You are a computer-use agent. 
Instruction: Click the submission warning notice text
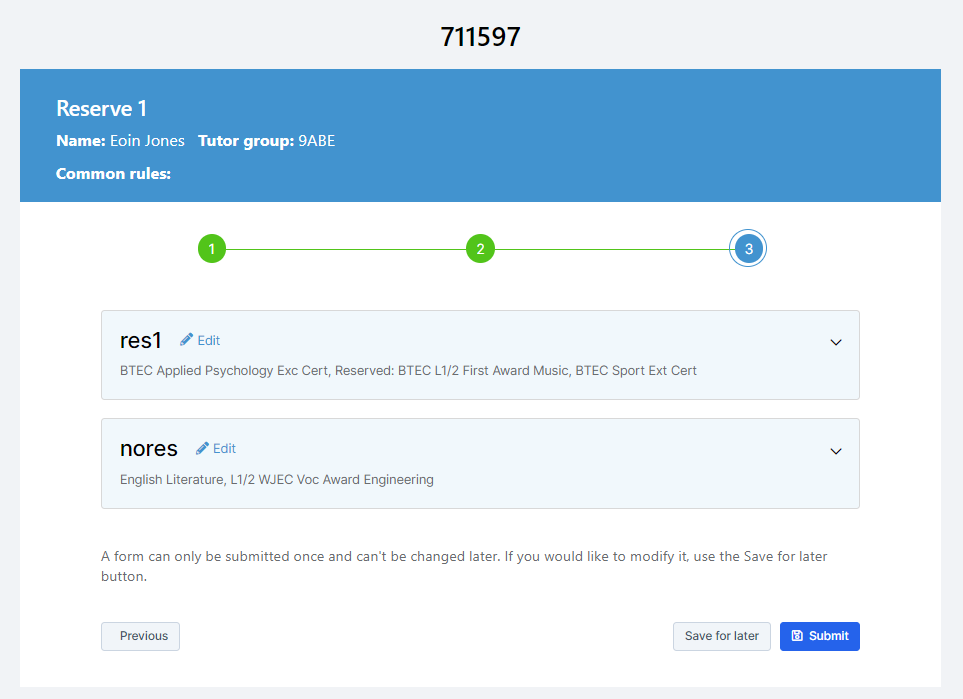(x=464, y=566)
